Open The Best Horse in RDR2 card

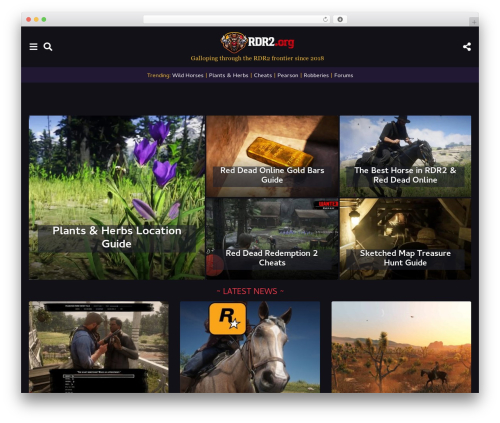[405, 156]
